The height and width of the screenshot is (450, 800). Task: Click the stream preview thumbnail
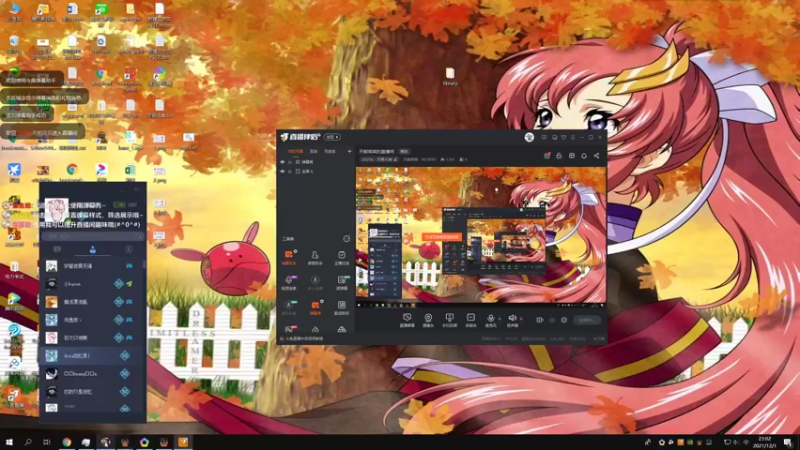[481, 237]
